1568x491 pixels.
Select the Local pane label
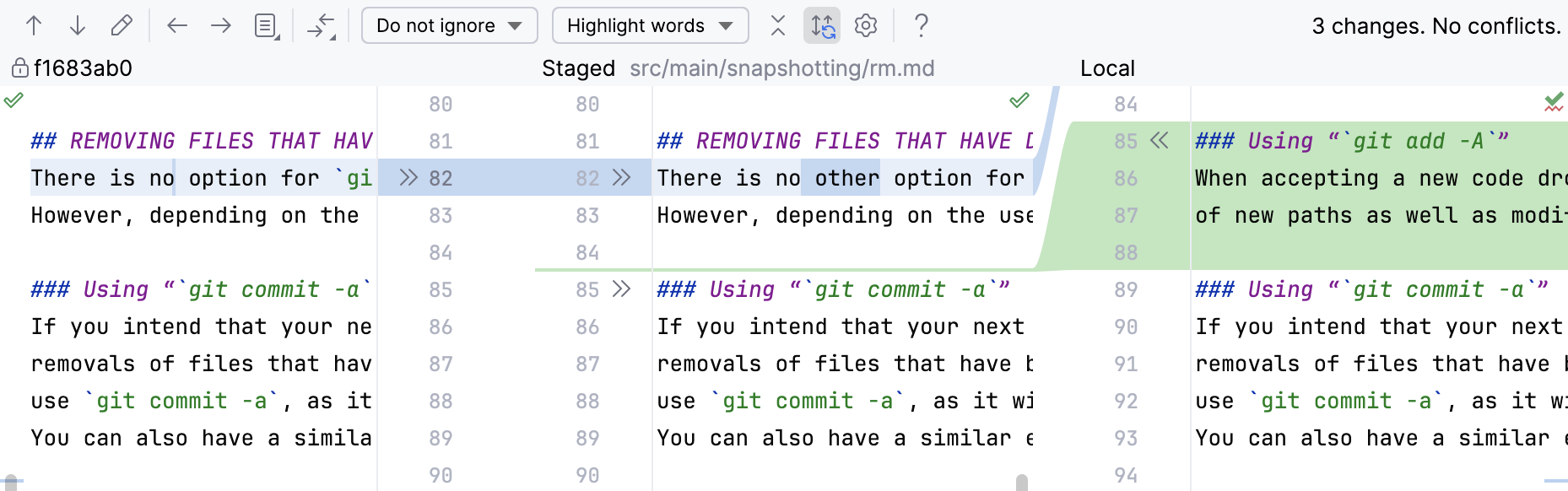(1107, 67)
